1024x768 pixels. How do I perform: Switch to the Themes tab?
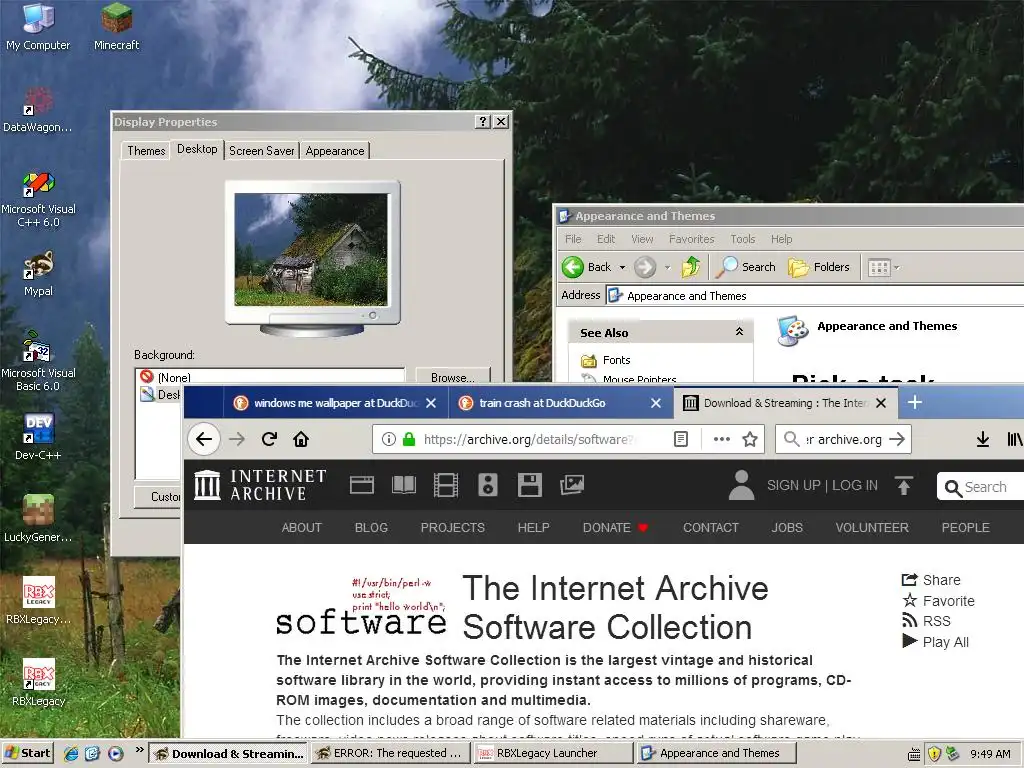tap(146, 151)
